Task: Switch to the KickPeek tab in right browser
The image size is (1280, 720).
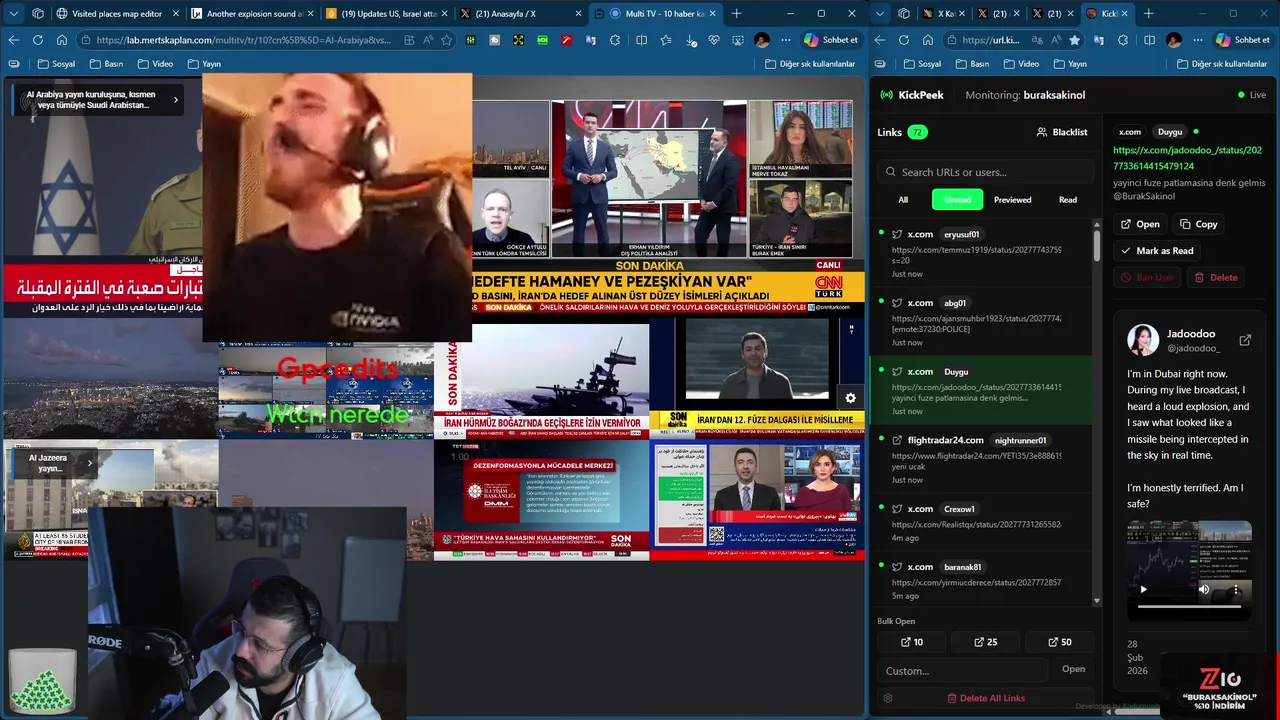Action: 1108,13
